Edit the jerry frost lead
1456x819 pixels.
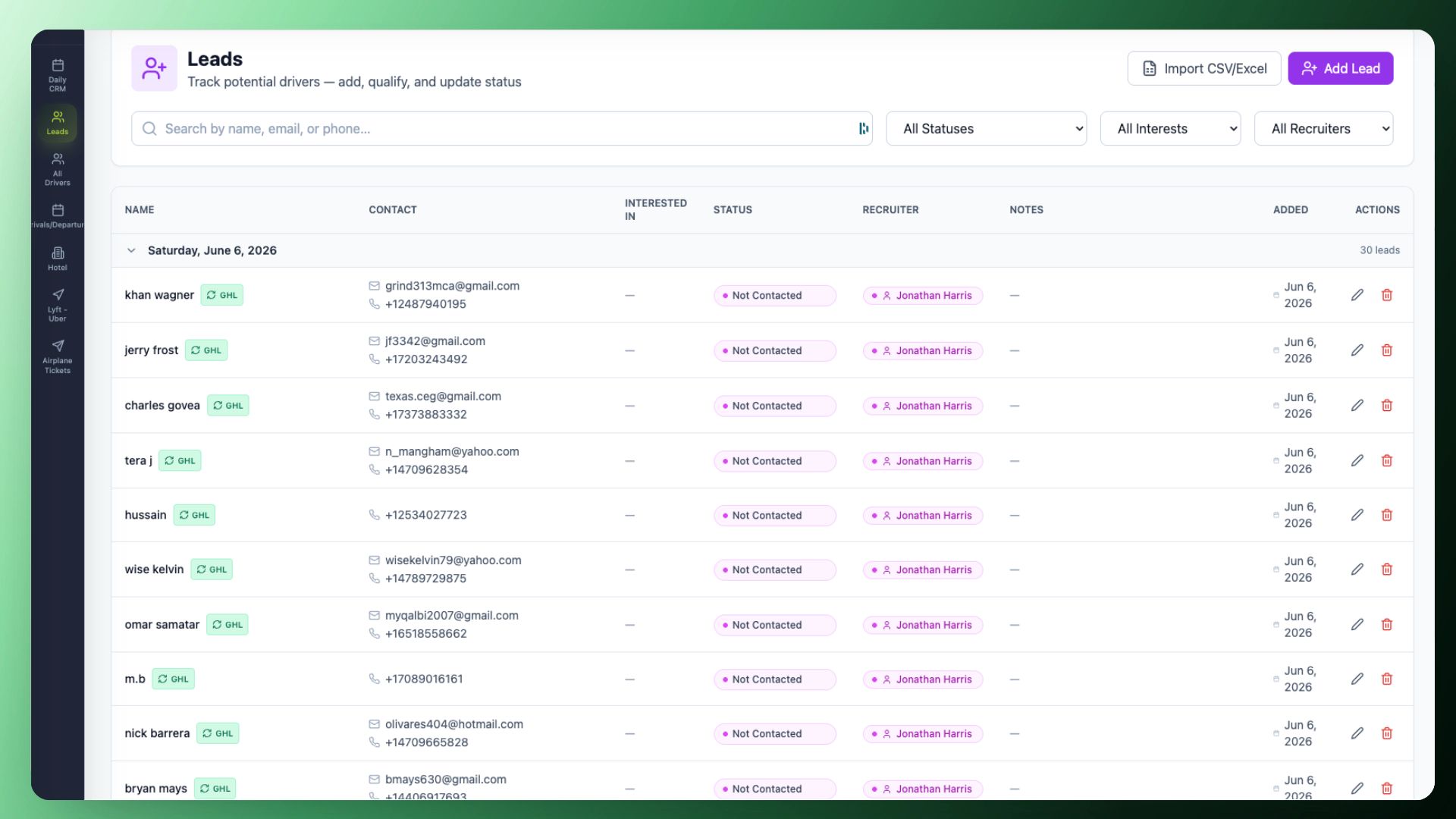[x=1357, y=350]
